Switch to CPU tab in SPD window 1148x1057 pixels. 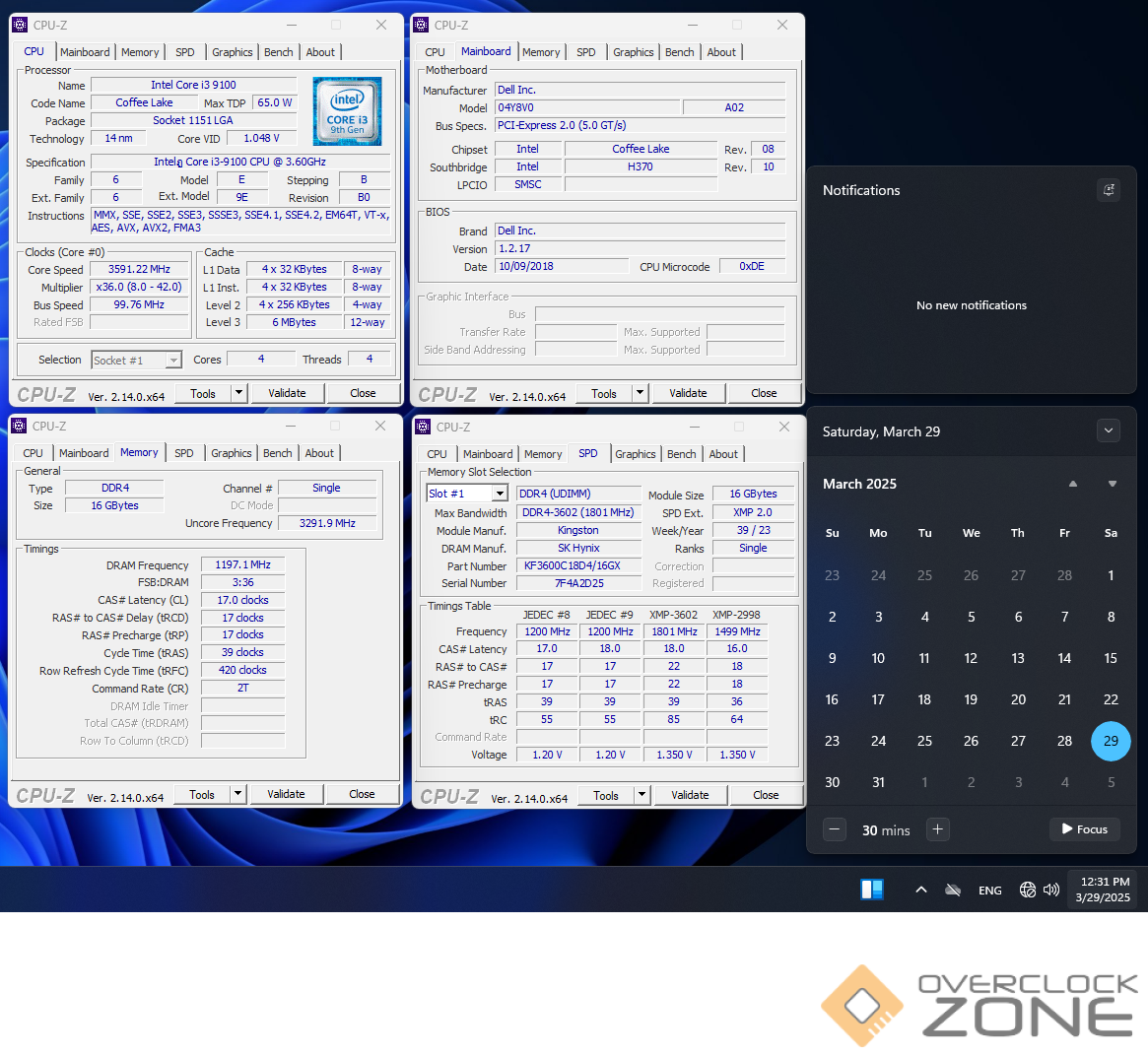pos(438,454)
